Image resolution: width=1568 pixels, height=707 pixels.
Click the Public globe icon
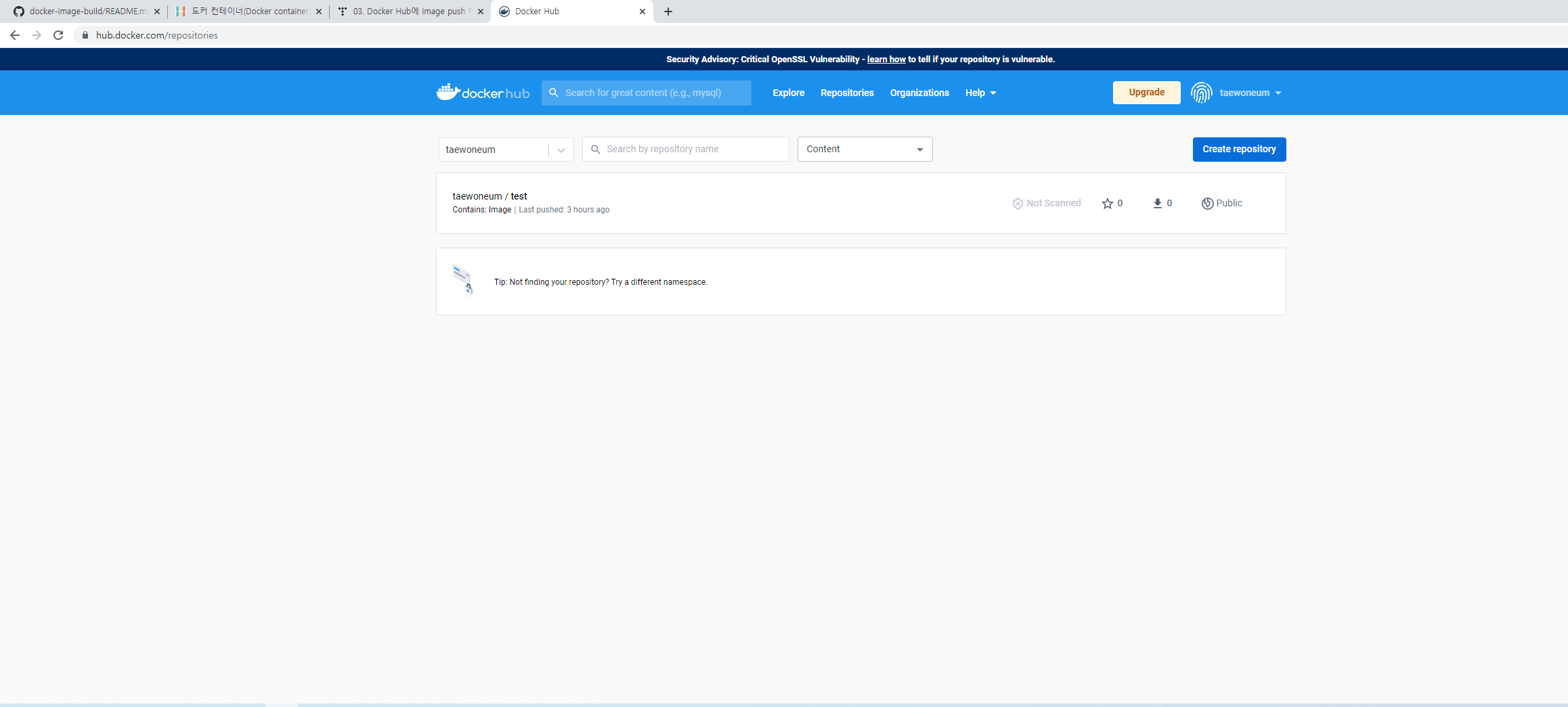1206,203
